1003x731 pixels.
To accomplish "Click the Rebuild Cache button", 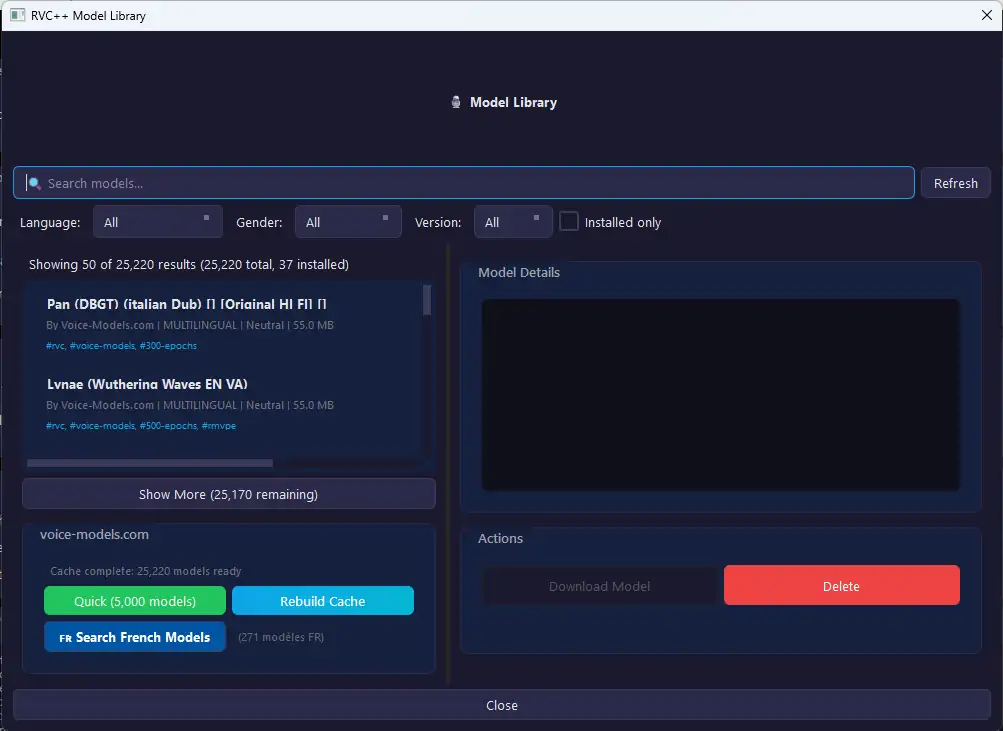I will click(x=322, y=601).
